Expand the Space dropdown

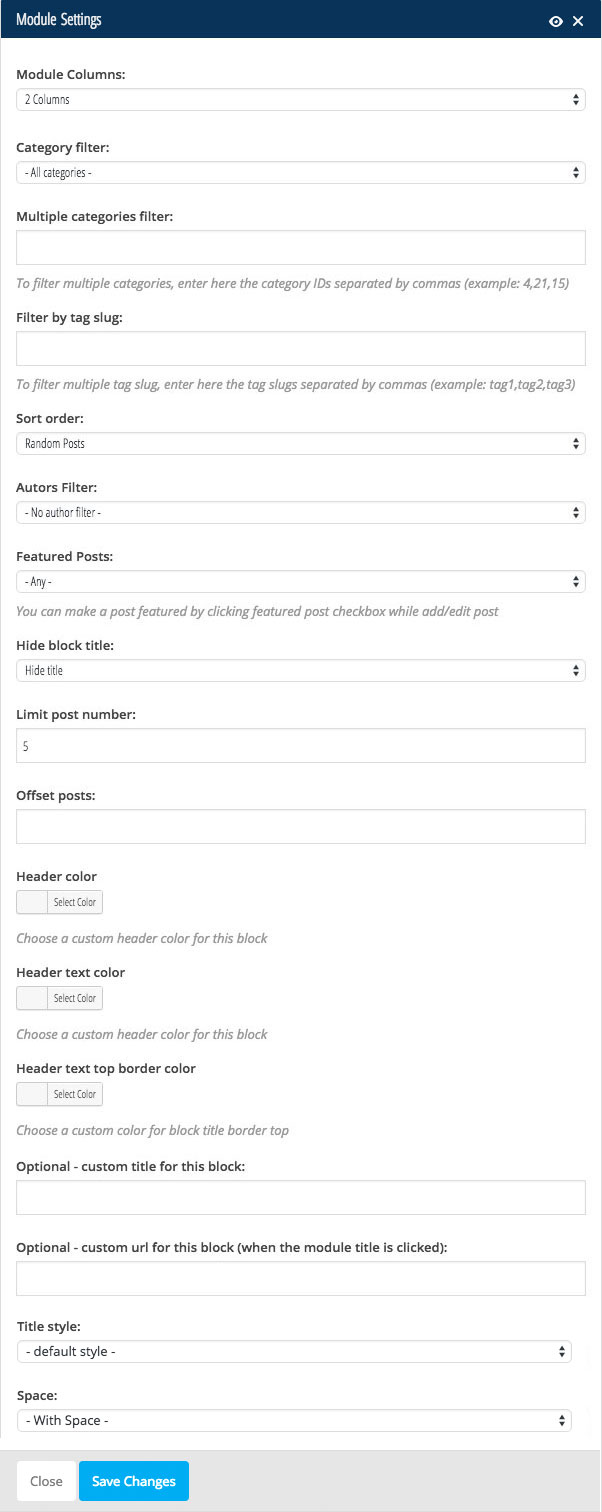[294, 1420]
